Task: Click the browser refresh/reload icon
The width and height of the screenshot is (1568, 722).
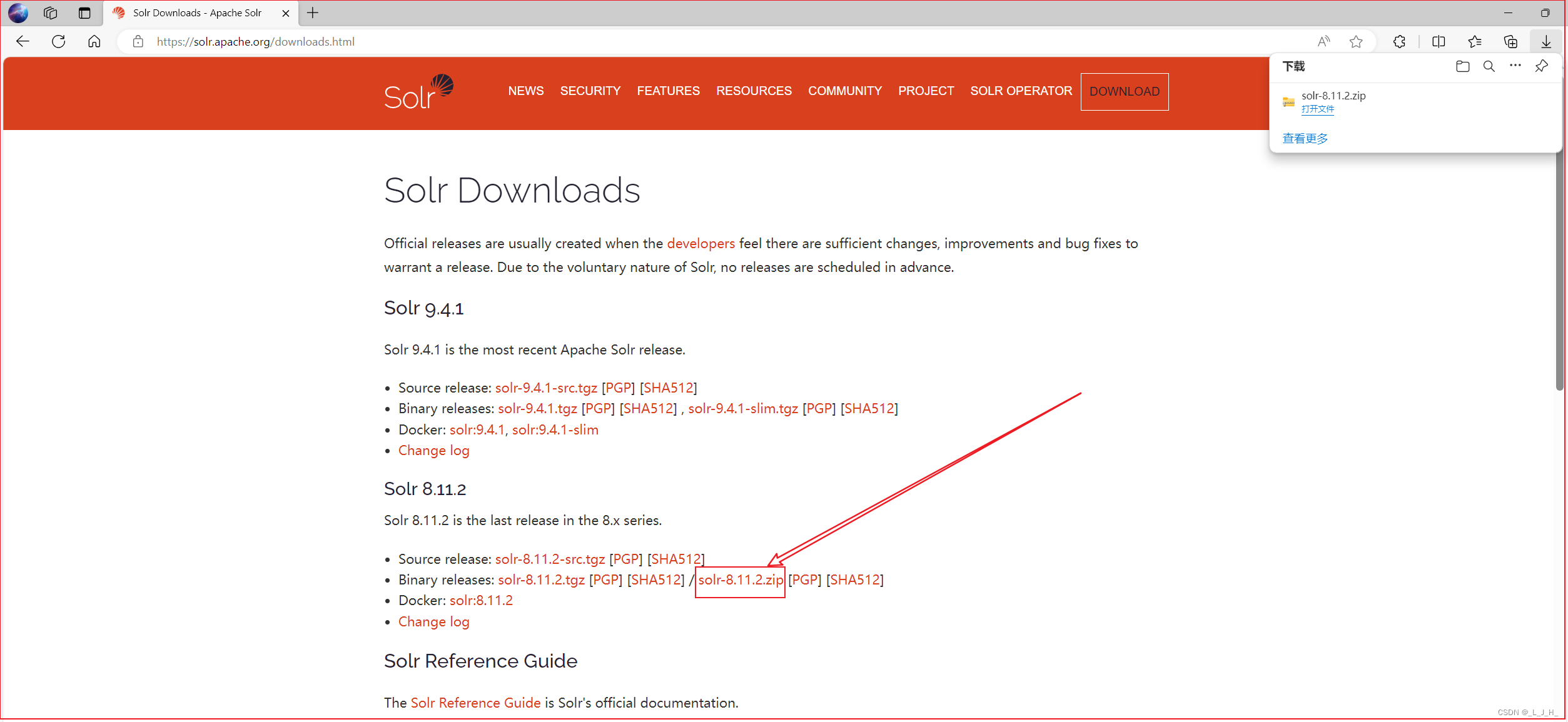Action: 58,41
